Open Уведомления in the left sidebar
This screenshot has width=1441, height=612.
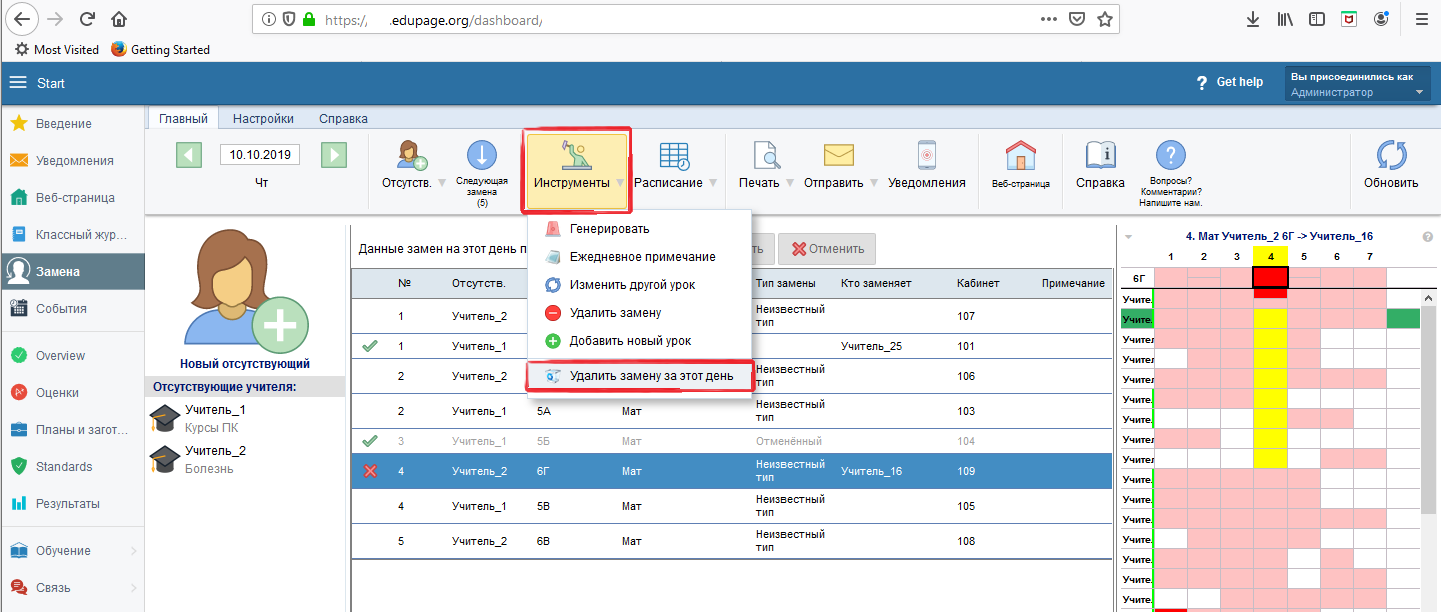(x=72, y=160)
